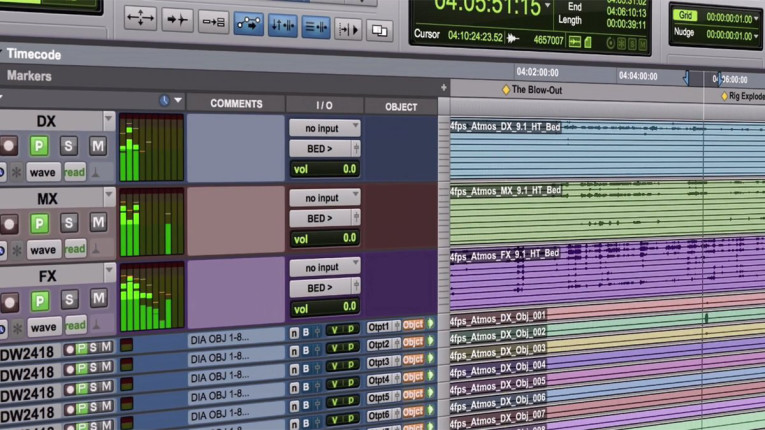Open the DX track input selector dropdown
Screen dimensions: 765x430
pos(324,128)
